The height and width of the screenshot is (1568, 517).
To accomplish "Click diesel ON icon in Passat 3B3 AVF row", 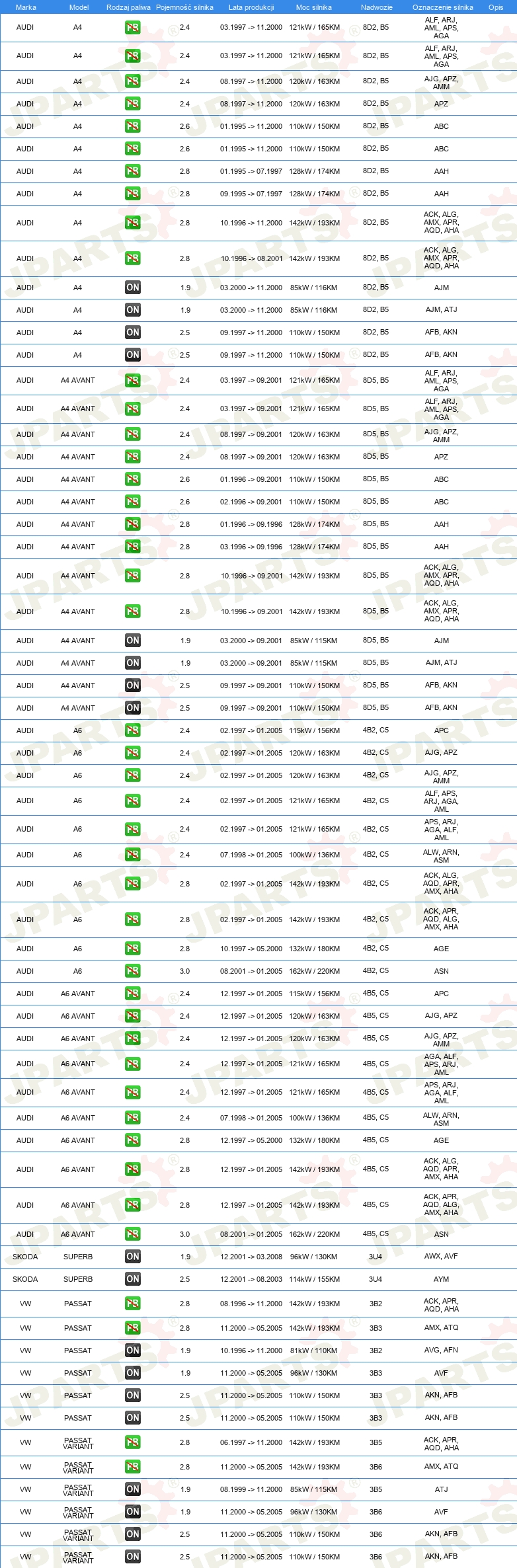I will pyautogui.click(x=132, y=1373).
